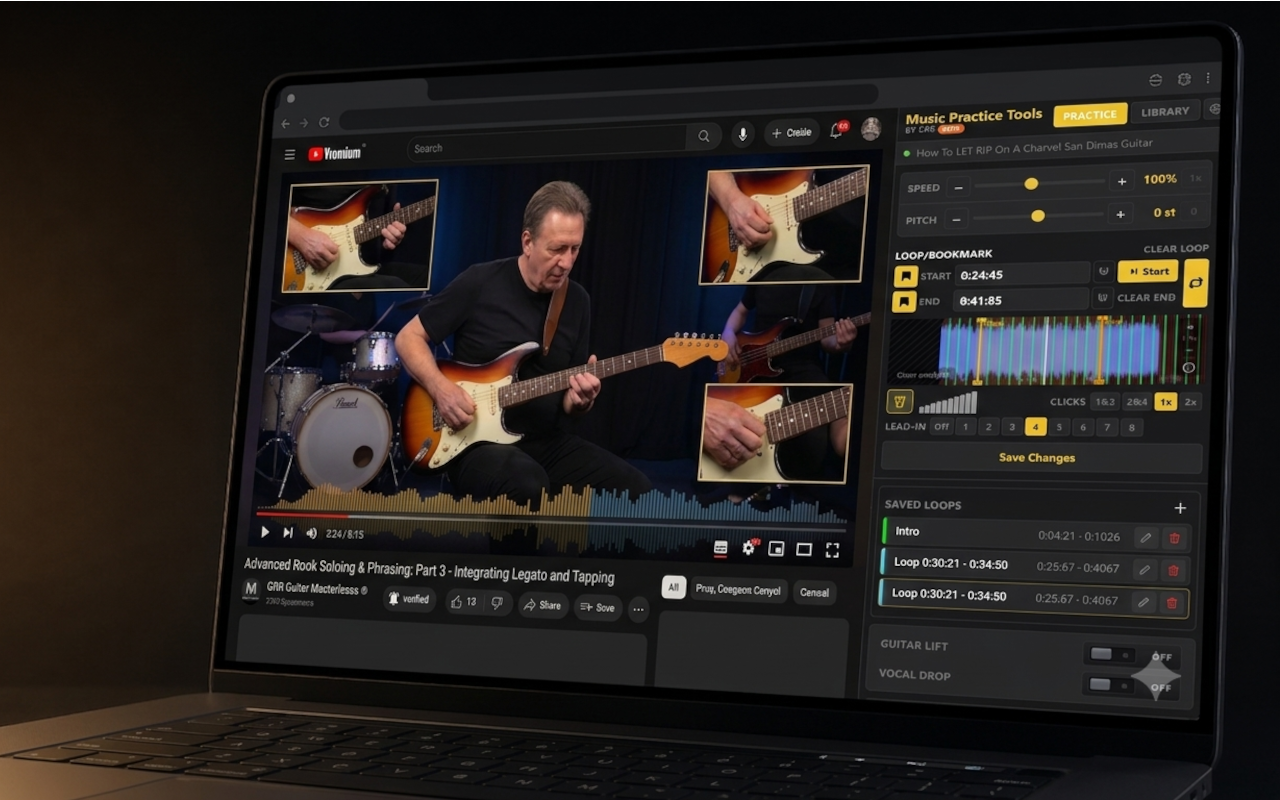Open the hamburger guide menu beside the logo
Screen dimensions: 1280x800
(x=290, y=154)
